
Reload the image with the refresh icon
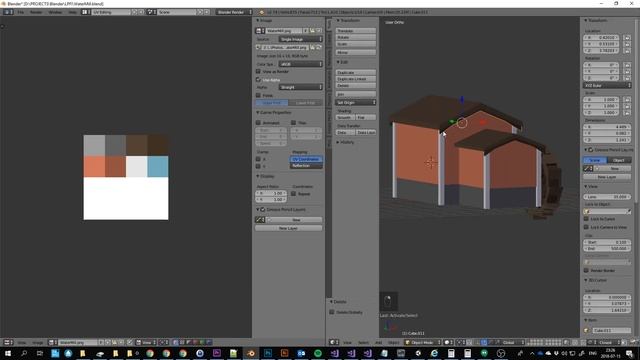[318, 47]
